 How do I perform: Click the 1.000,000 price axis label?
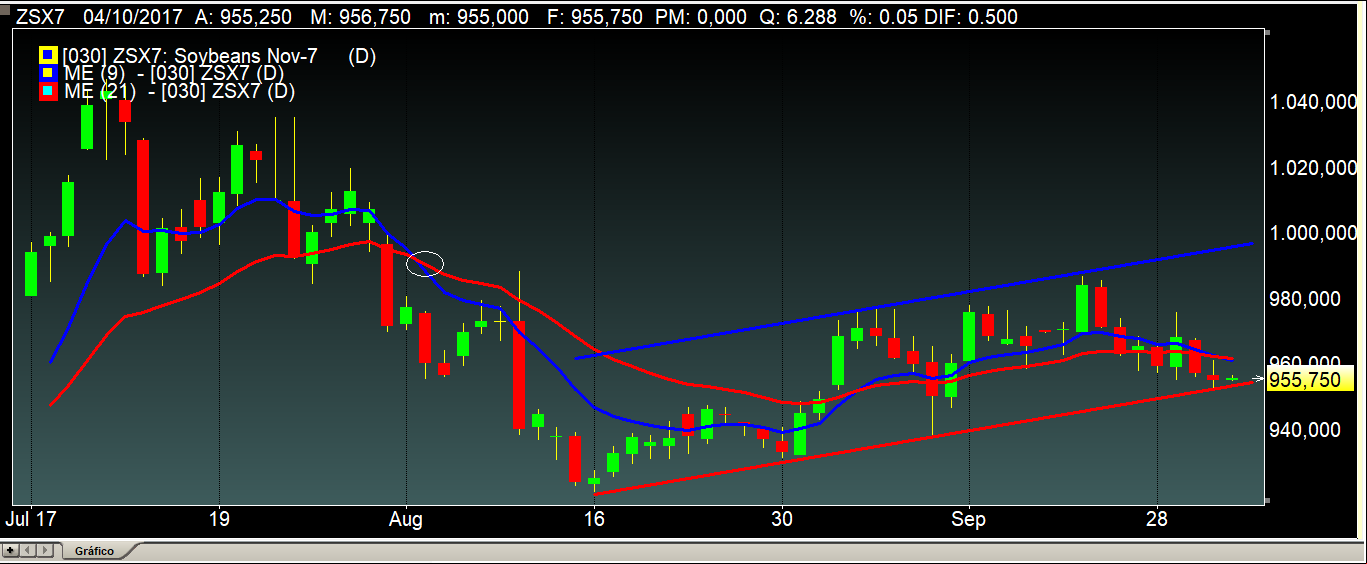pos(1313,233)
